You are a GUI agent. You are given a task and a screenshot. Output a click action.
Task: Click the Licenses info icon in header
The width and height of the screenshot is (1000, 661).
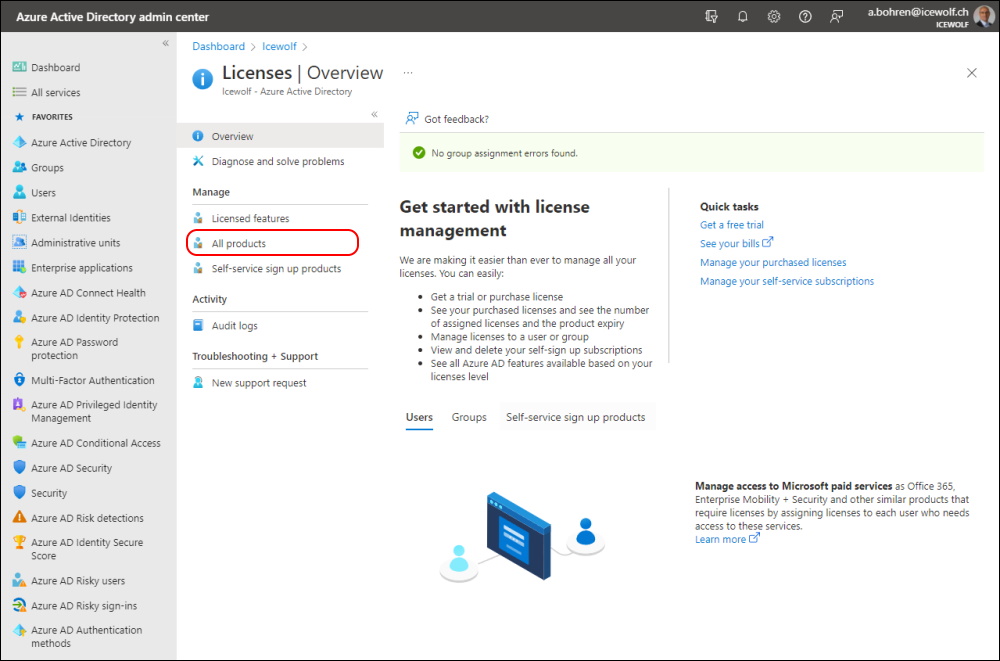203,80
